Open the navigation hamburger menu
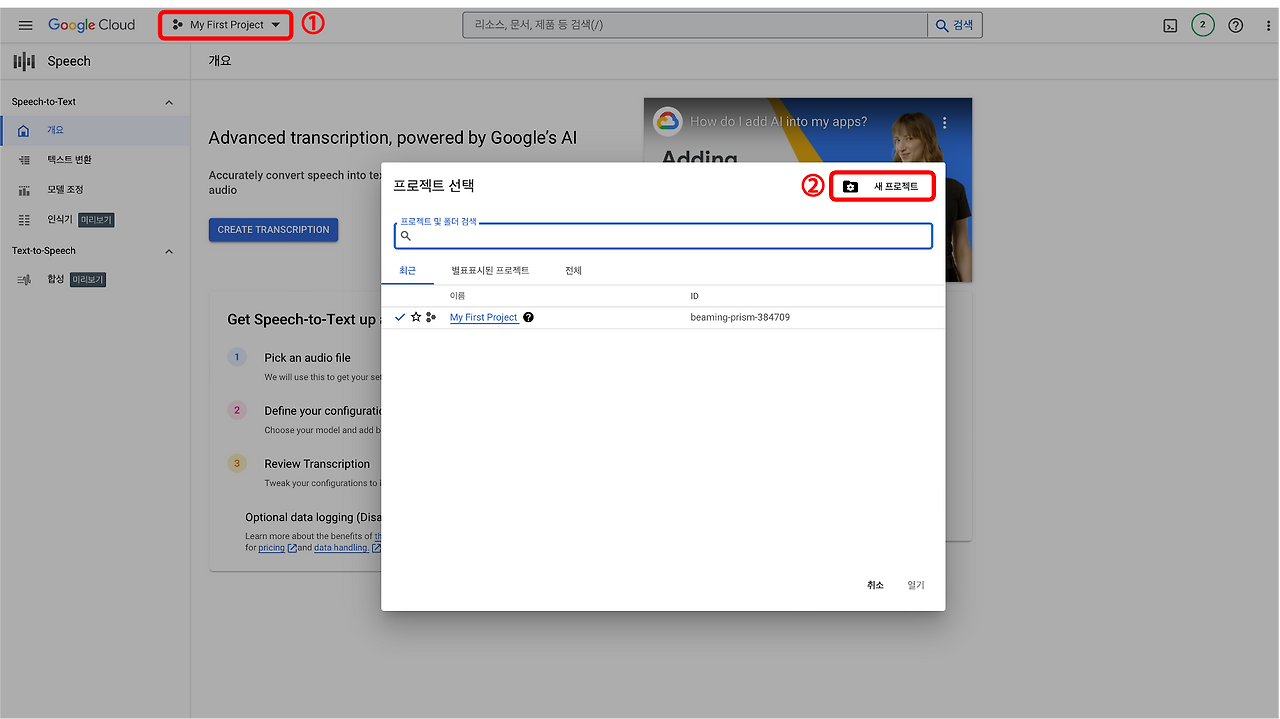This screenshot has width=1280, height=719. (25, 24)
